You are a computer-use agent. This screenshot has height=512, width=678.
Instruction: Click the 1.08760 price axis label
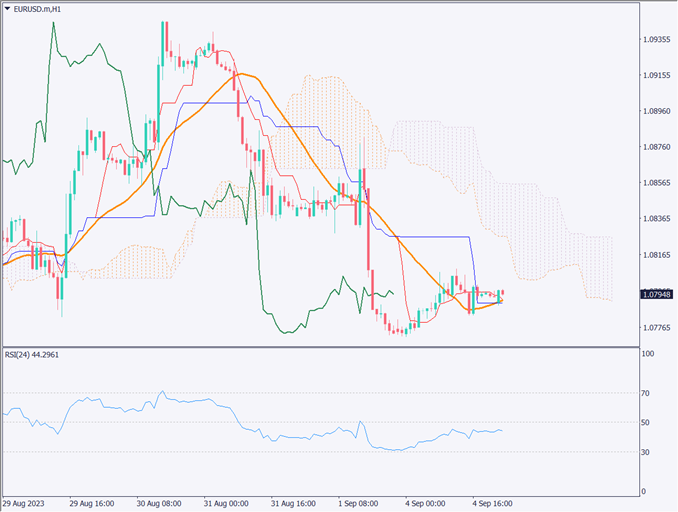(657, 148)
